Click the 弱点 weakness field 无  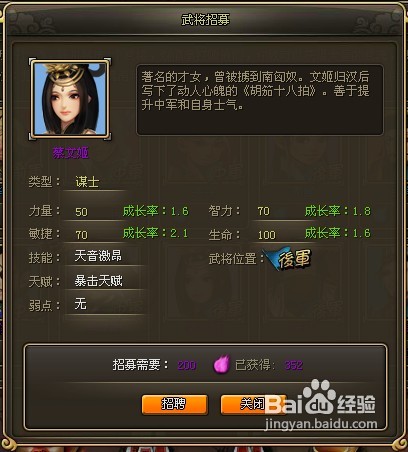coord(81,304)
